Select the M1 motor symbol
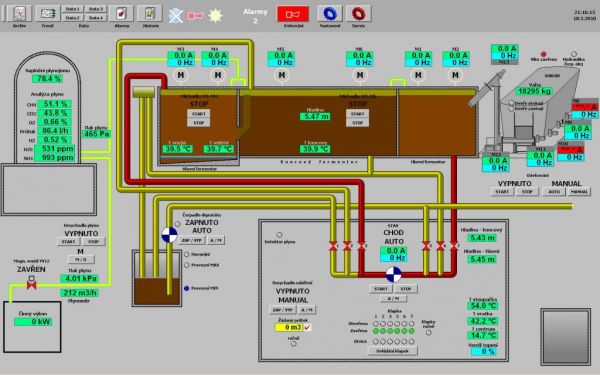 pyautogui.click(x=418, y=75)
